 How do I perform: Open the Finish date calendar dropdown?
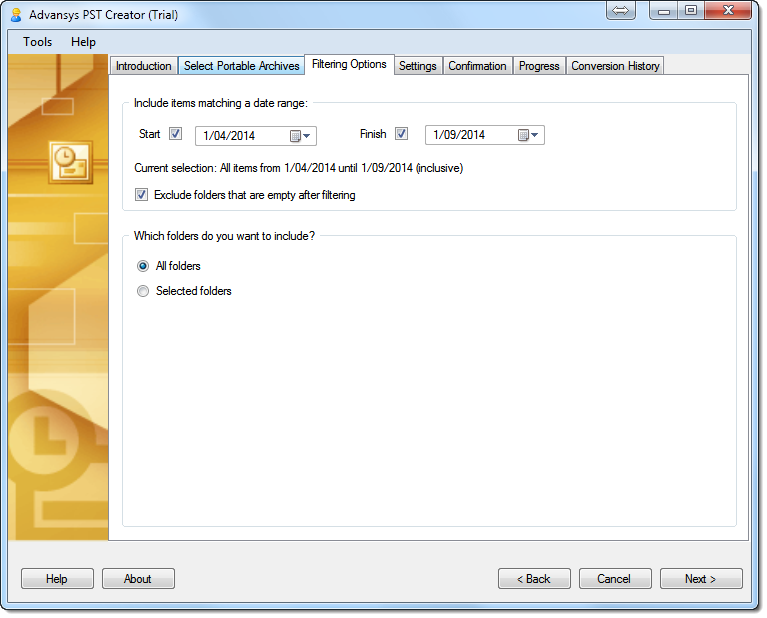[x=528, y=135]
